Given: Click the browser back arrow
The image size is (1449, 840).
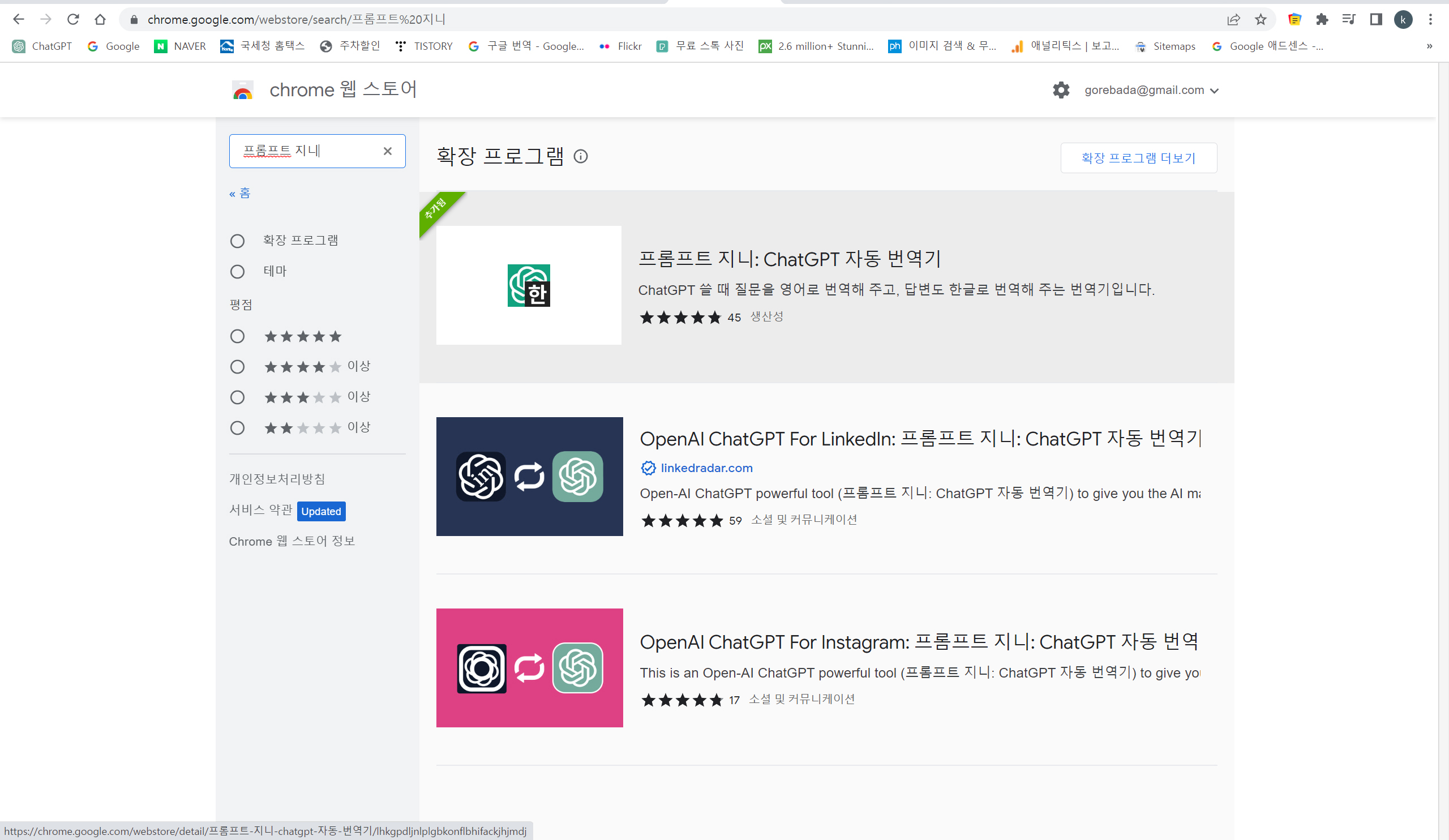Looking at the screenshot, I should (x=19, y=20).
